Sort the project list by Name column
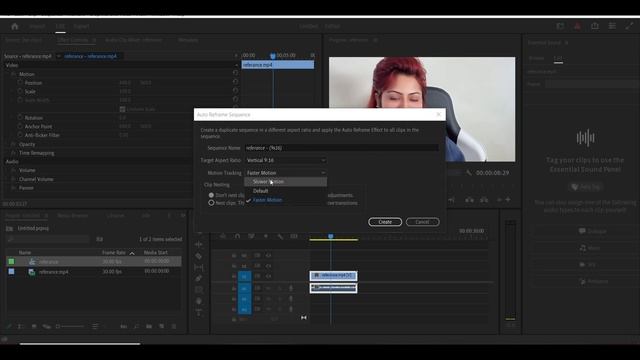Viewport: 640px width, 360px height. click(x=25, y=253)
